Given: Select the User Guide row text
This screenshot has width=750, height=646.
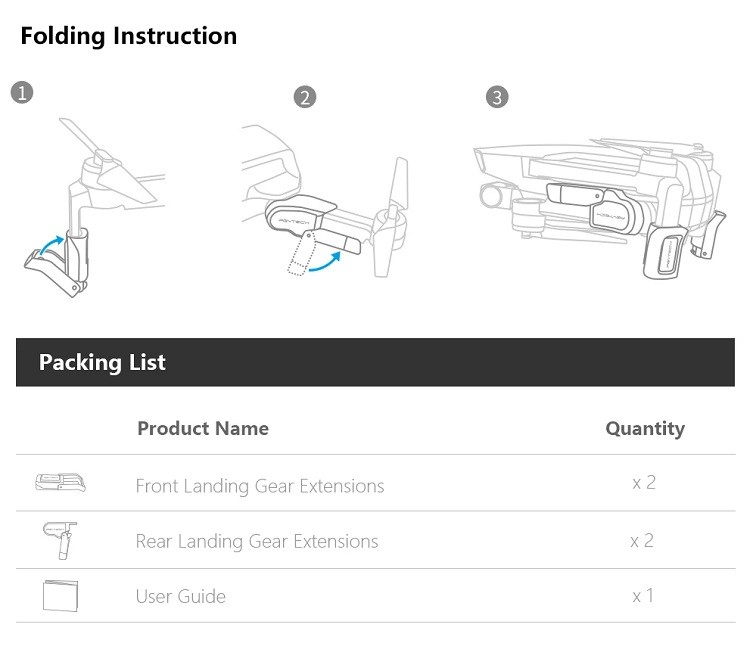Looking at the screenshot, I should point(181,596).
